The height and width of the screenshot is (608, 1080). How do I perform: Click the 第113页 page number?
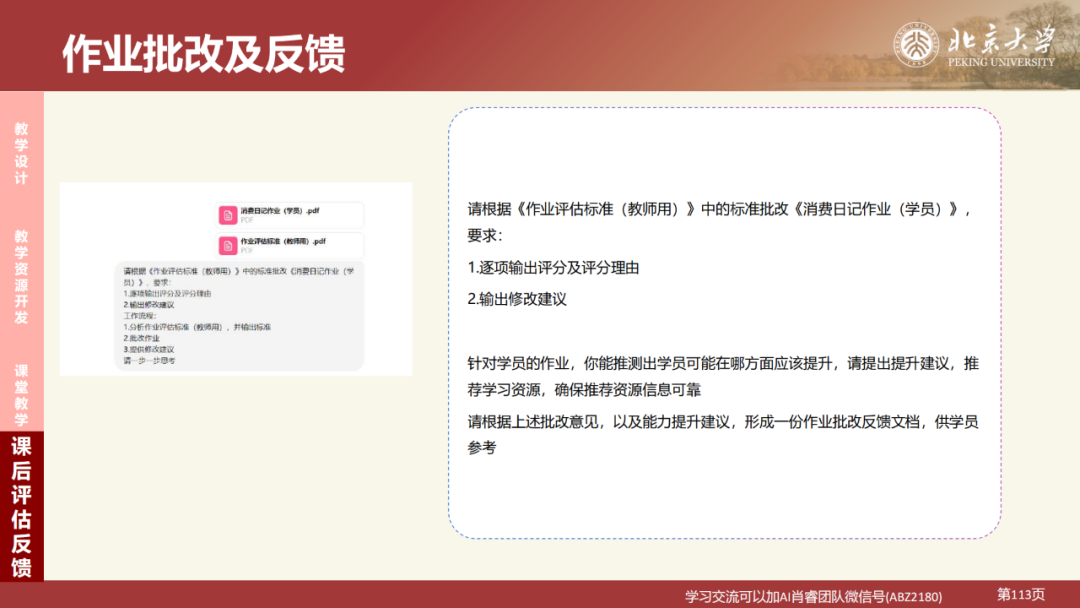[1020, 594]
